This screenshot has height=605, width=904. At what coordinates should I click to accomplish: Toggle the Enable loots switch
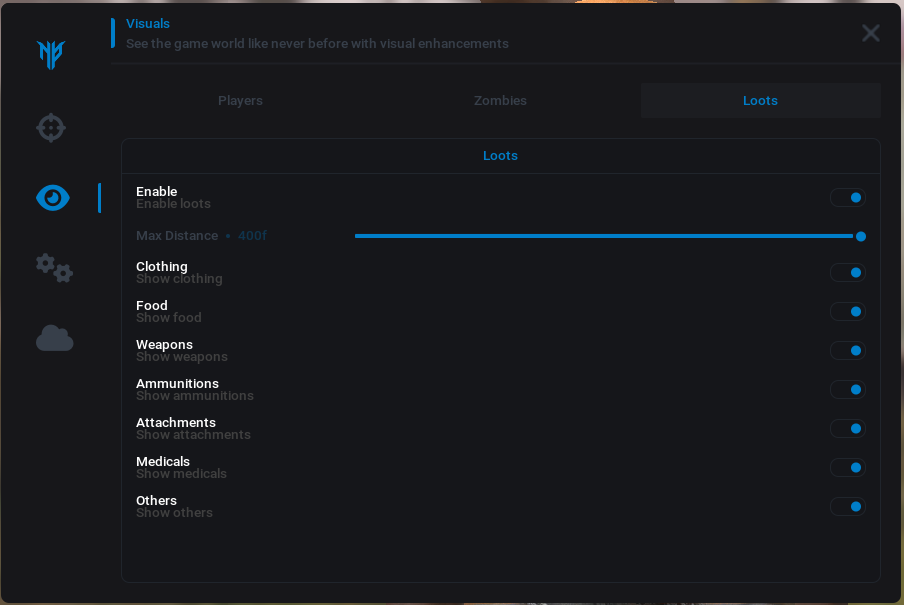click(x=848, y=198)
